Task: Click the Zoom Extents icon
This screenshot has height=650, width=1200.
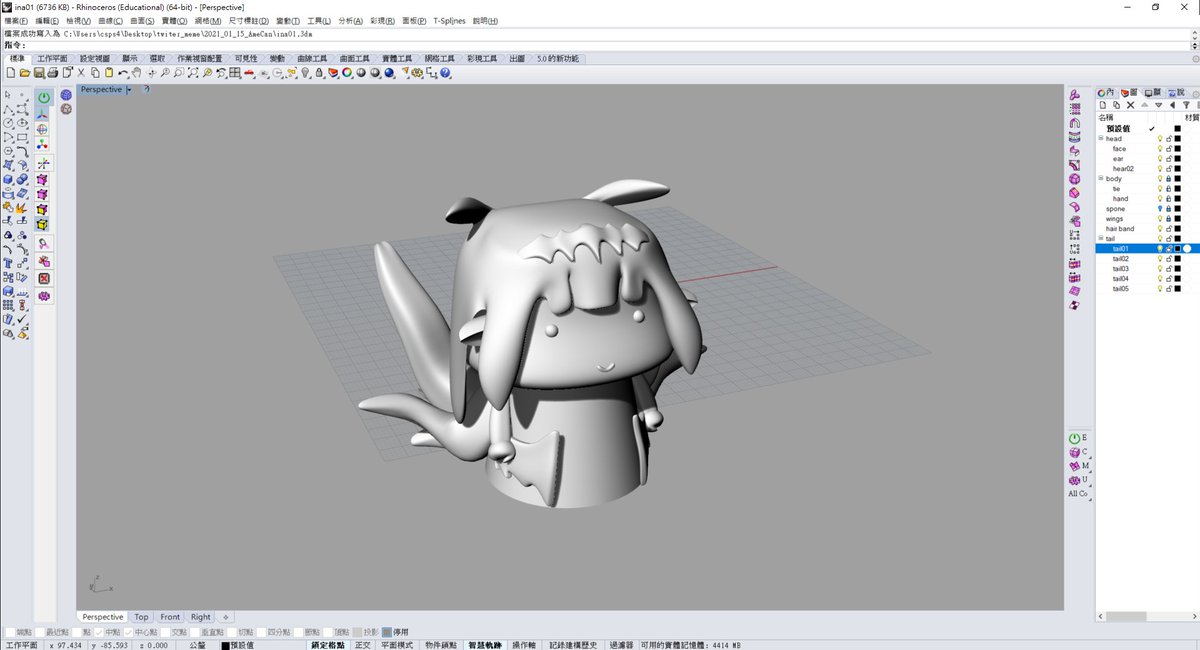Action: click(x=193, y=73)
